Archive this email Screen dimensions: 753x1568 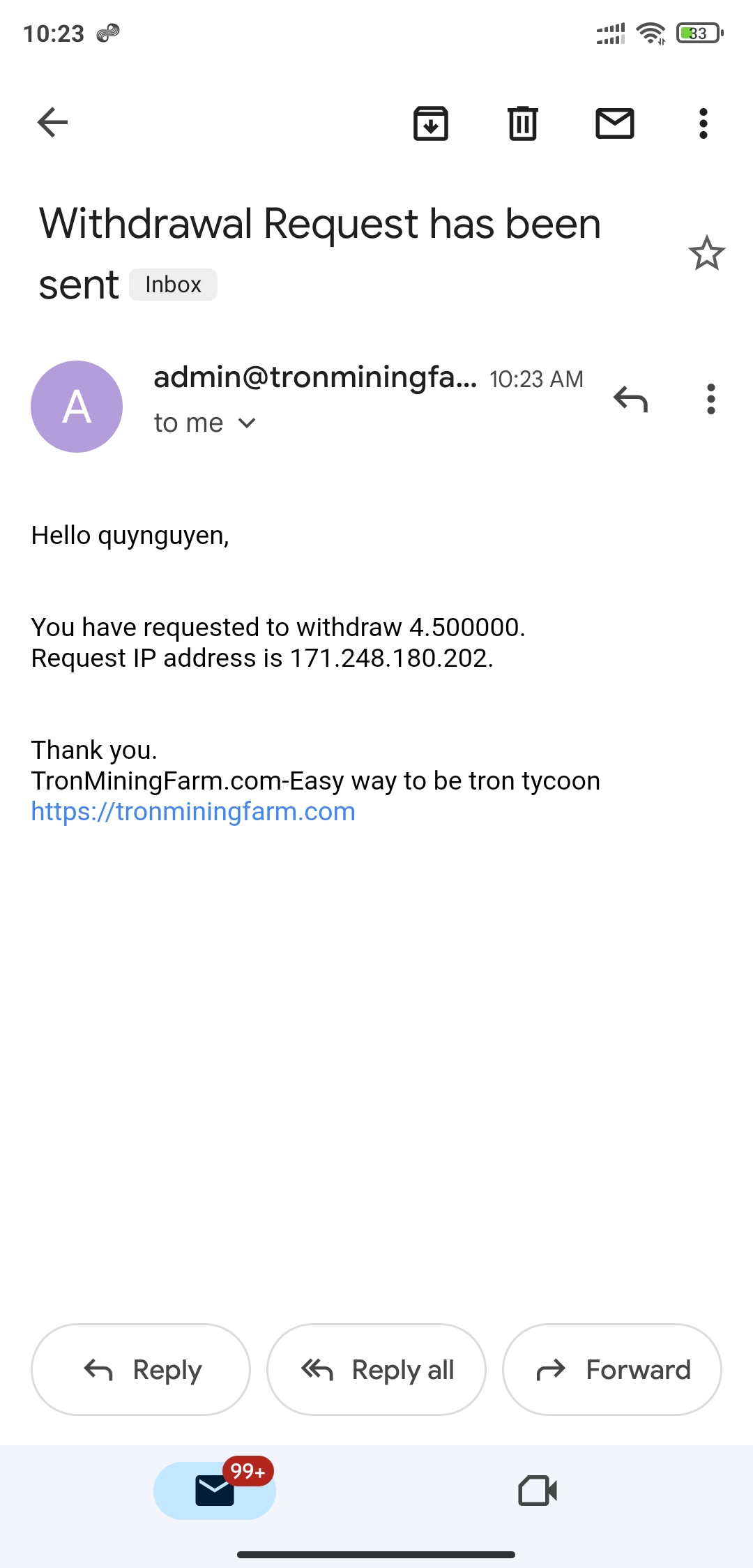pyautogui.click(x=431, y=123)
